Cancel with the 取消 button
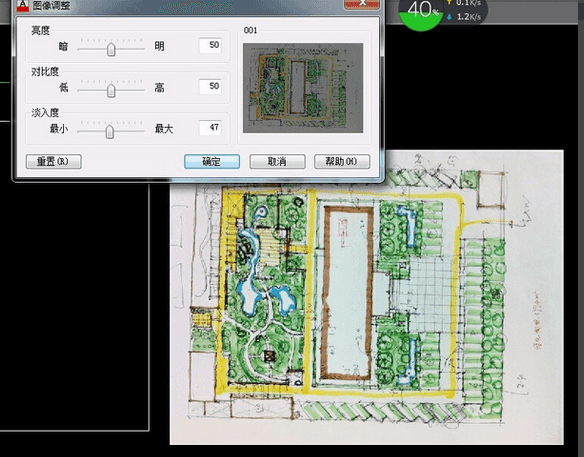 point(277,162)
